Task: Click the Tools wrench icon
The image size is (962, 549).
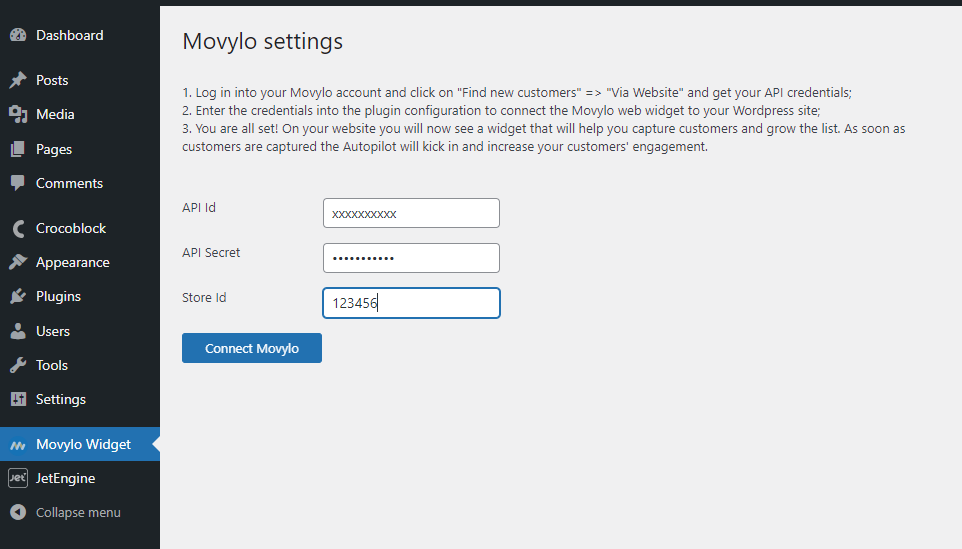Action: tap(18, 365)
